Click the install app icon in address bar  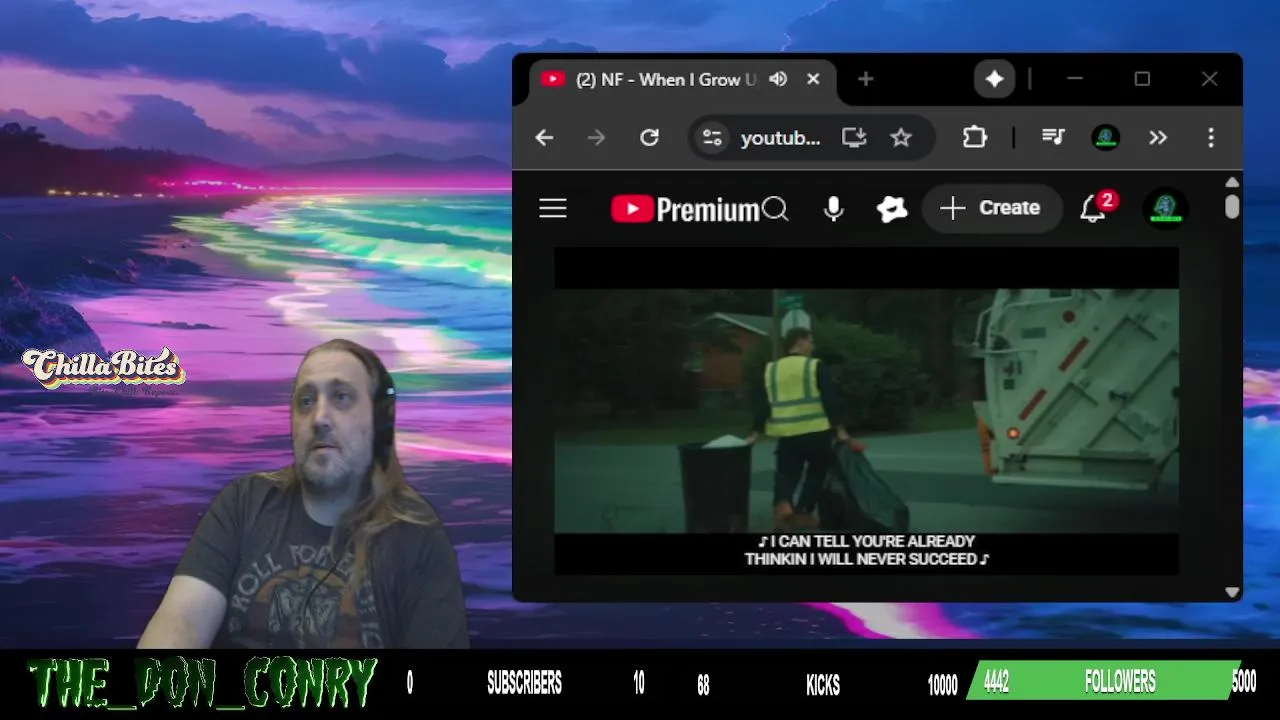854,138
